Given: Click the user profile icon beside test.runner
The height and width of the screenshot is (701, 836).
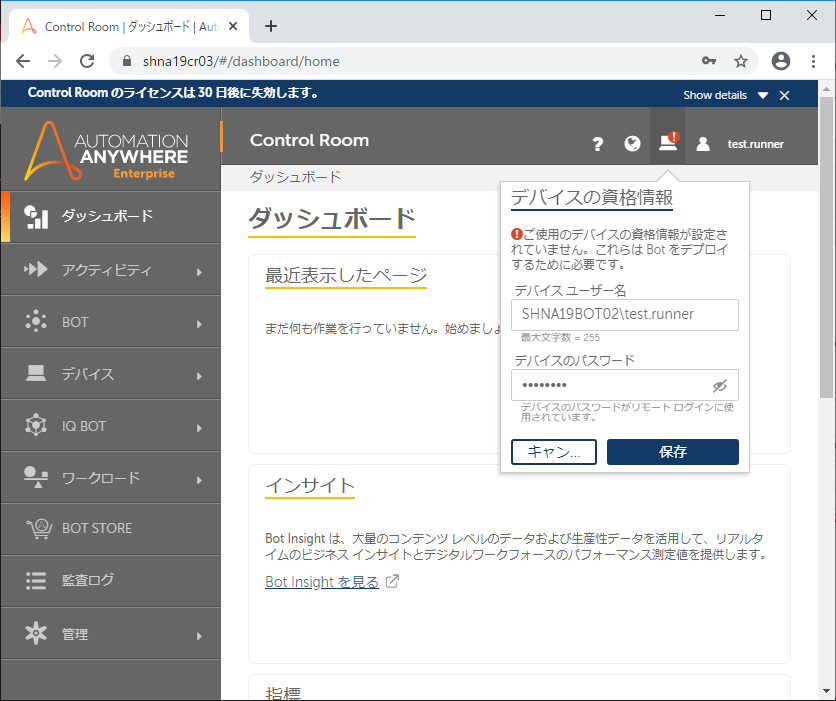Looking at the screenshot, I should (703, 144).
